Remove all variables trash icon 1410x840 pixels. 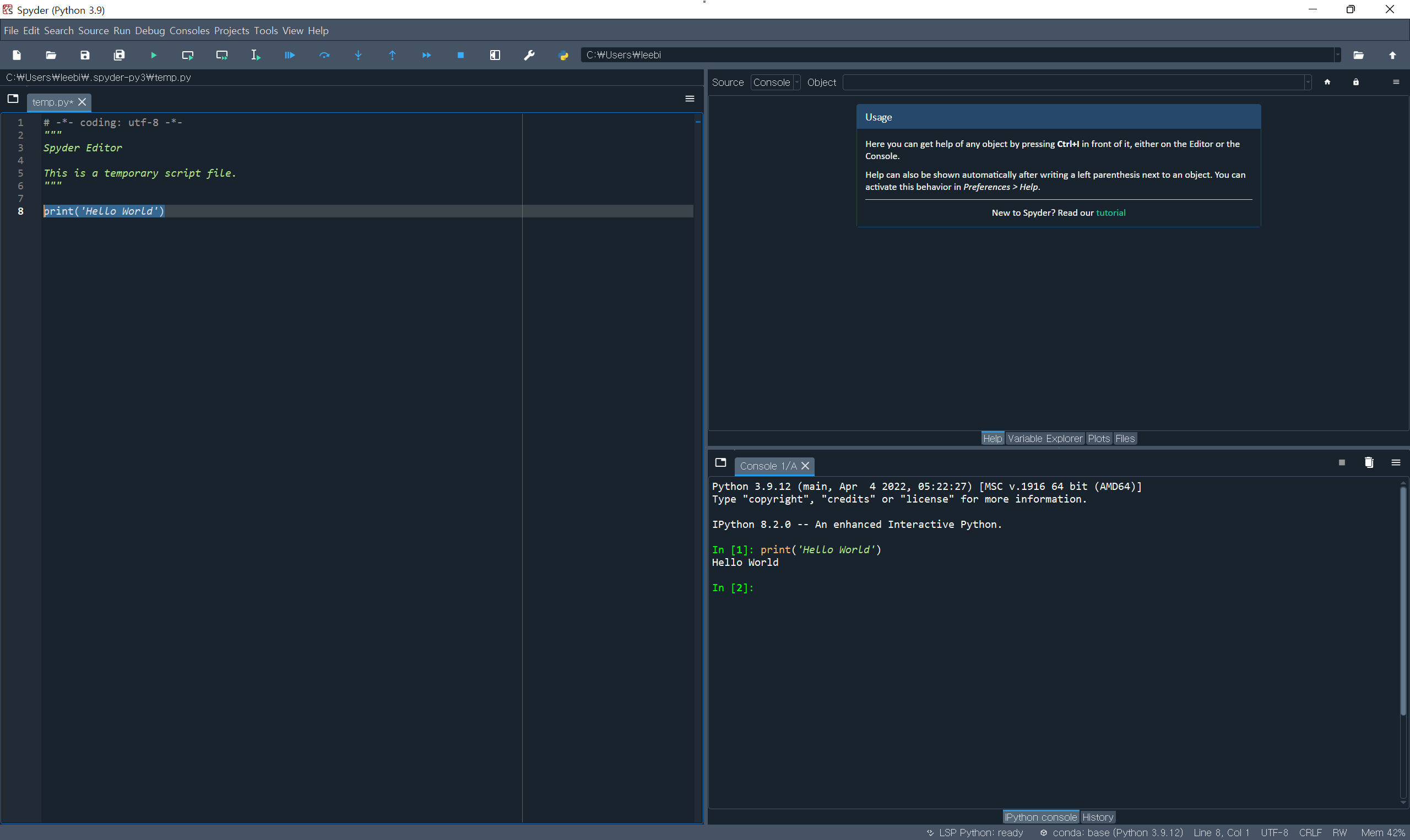click(1369, 462)
